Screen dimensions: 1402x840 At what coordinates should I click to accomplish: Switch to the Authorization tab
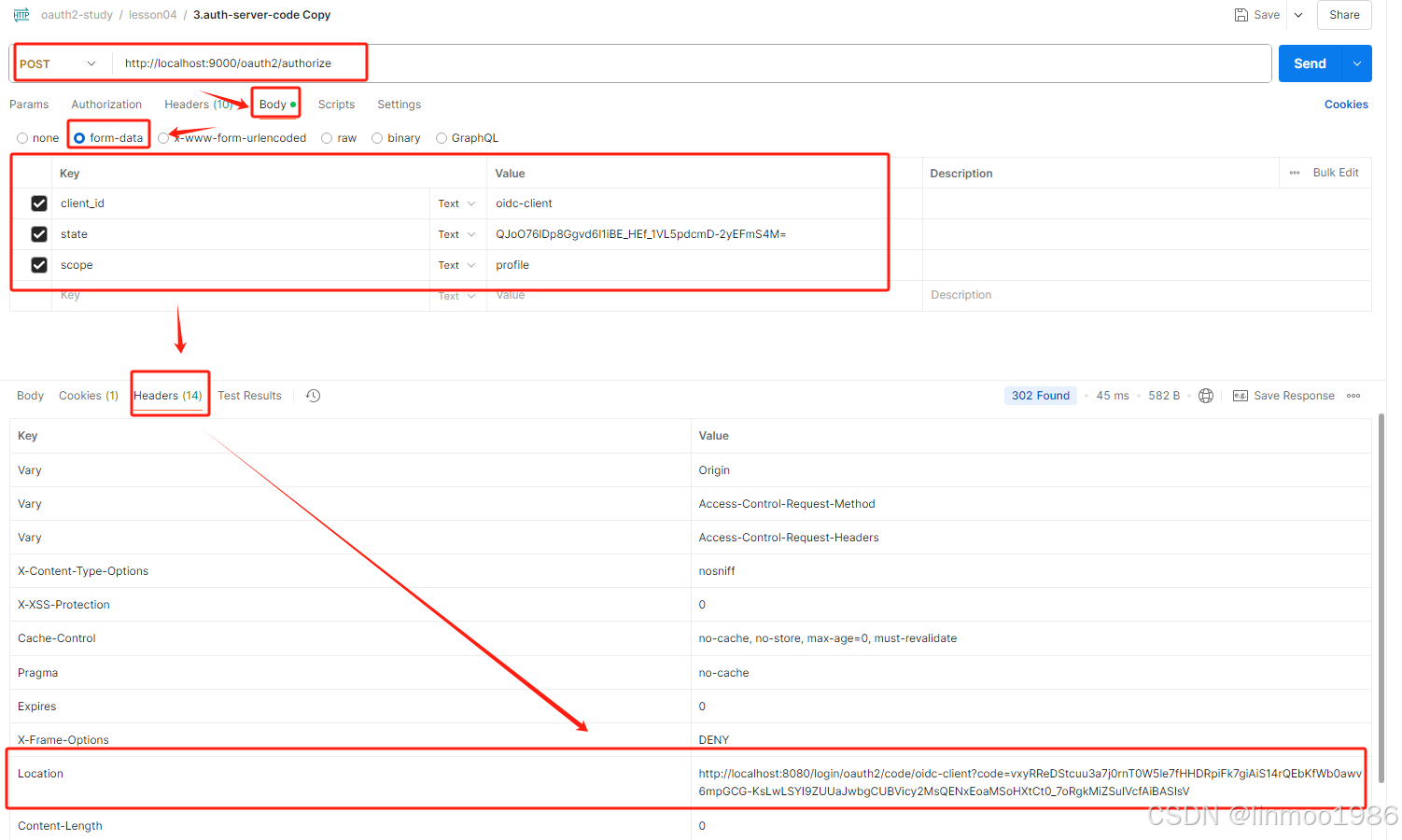click(106, 105)
